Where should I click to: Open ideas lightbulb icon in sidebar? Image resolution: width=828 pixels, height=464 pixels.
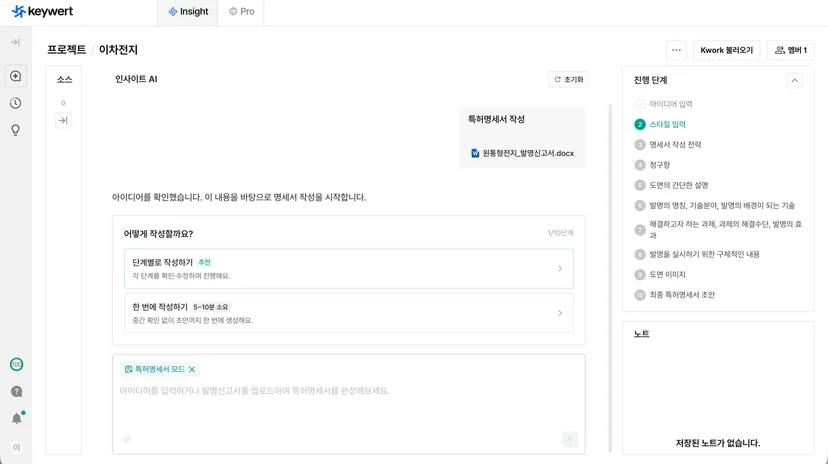pyautogui.click(x=15, y=130)
